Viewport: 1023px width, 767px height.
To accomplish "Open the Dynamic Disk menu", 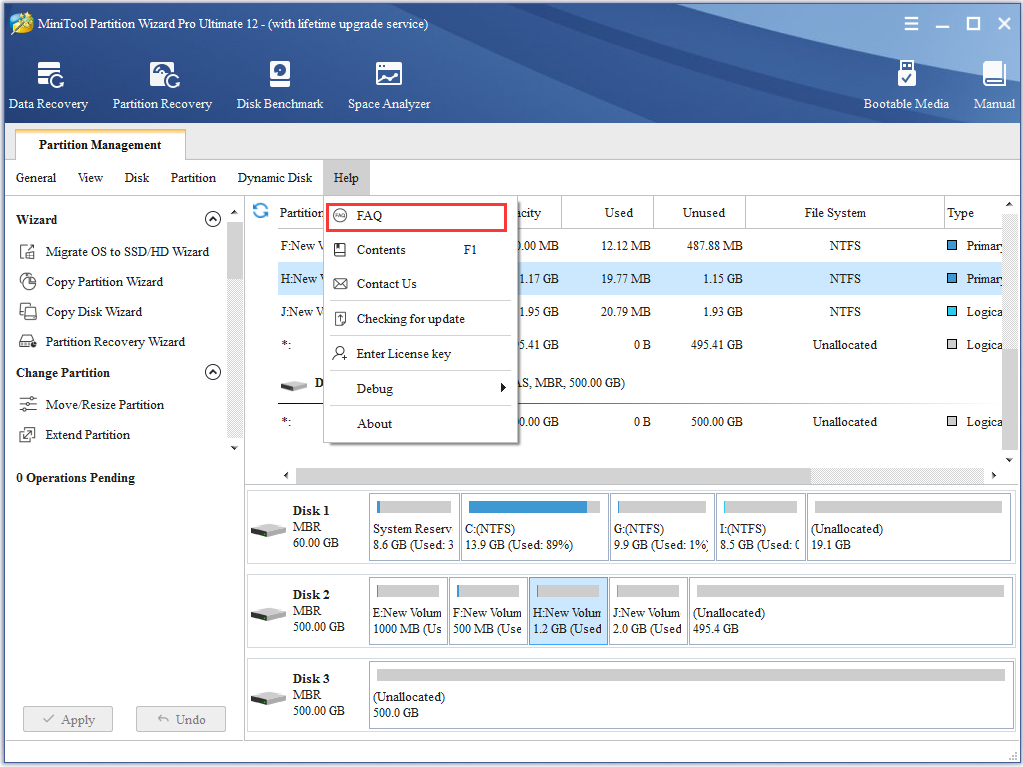I will tap(274, 177).
